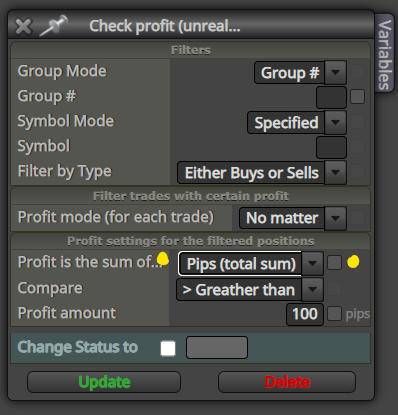Image resolution: width=398 pixels, height=415 pixels.
Task: Expand the Filter by Type dropdown arrow
Action: click(x=336, y=172)
